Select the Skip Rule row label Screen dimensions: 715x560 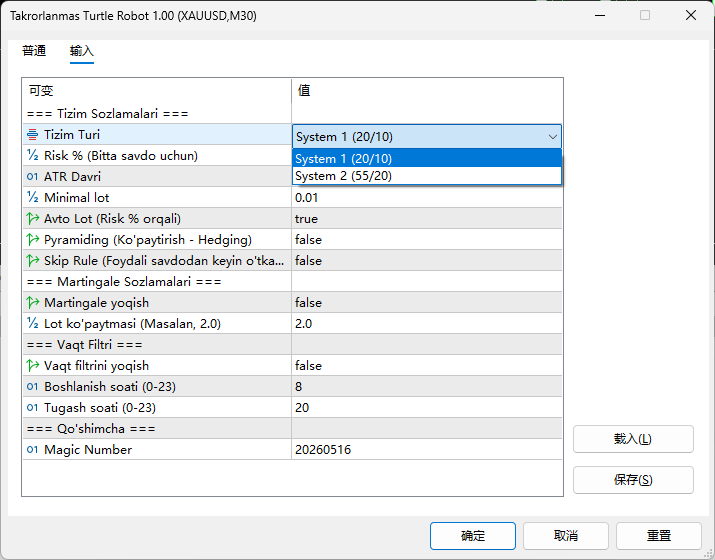(x=164, y=260)
